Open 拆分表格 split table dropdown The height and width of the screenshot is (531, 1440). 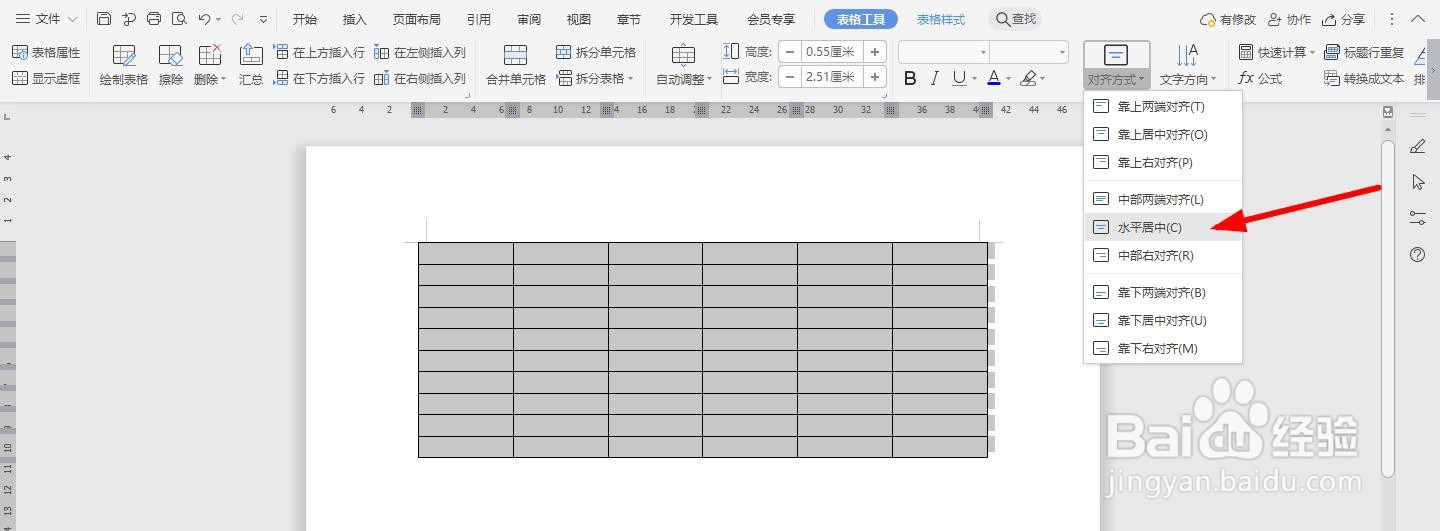[x=596, y=78]
